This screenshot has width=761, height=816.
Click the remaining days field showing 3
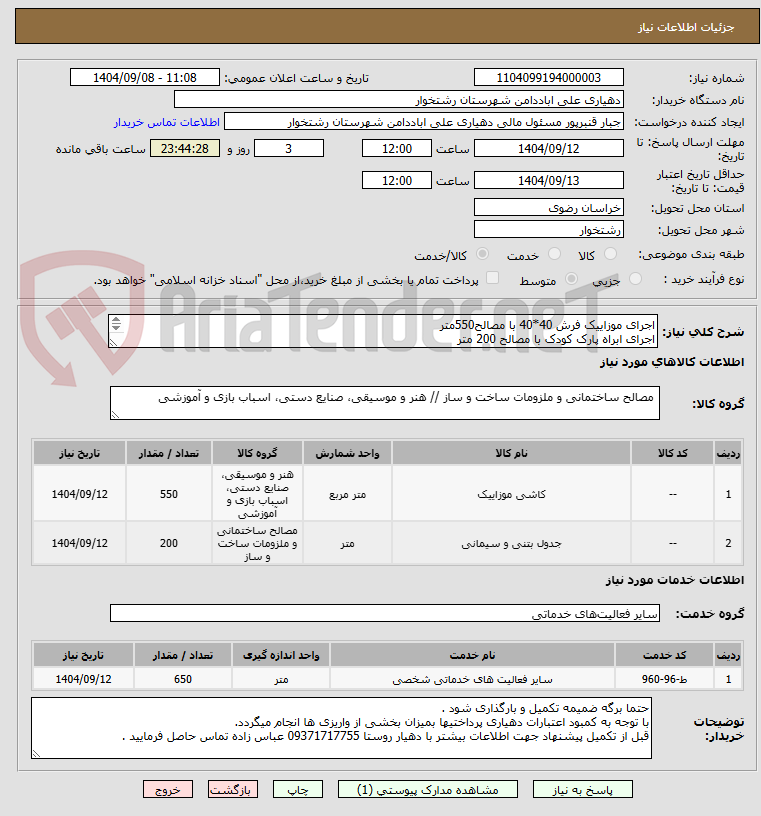[288, 149]
